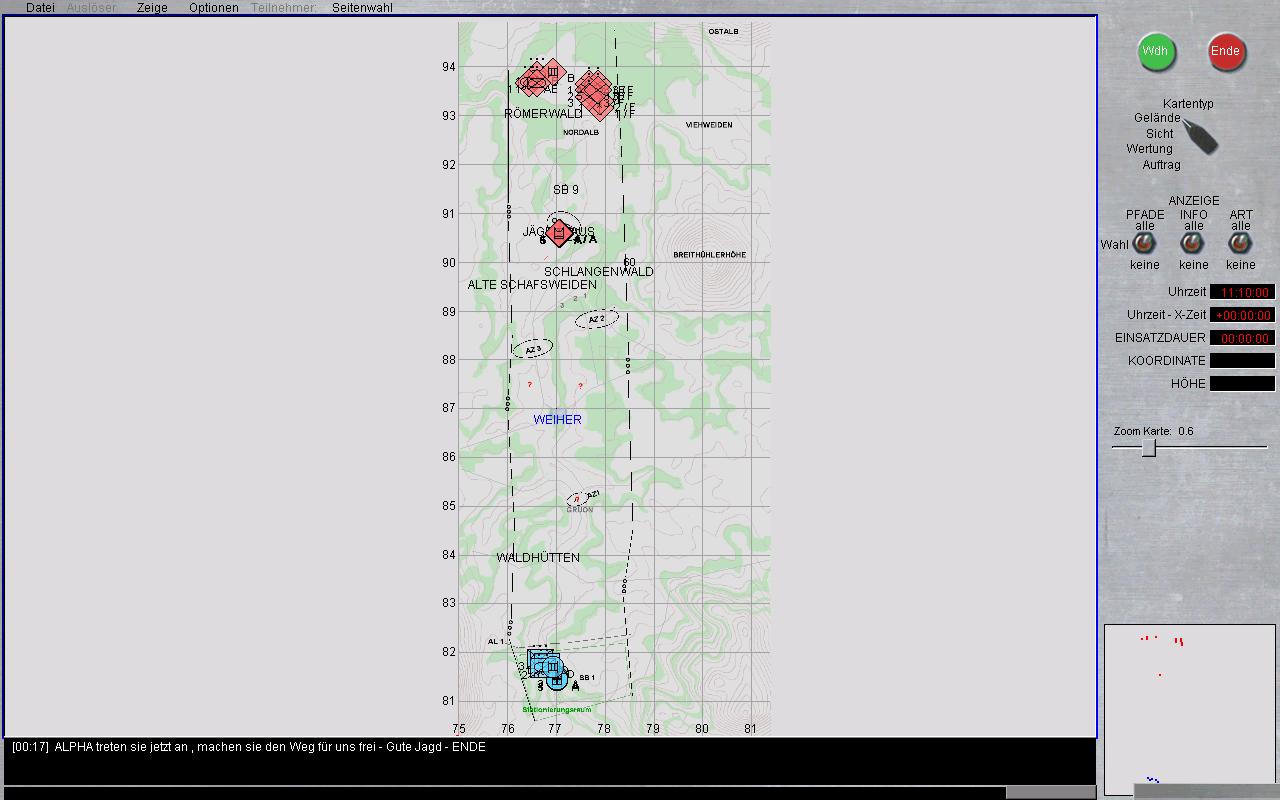This screenshot has height=800, width=1280.
Task: Expand the Optionen menu
Action: [x=213, y=8]
